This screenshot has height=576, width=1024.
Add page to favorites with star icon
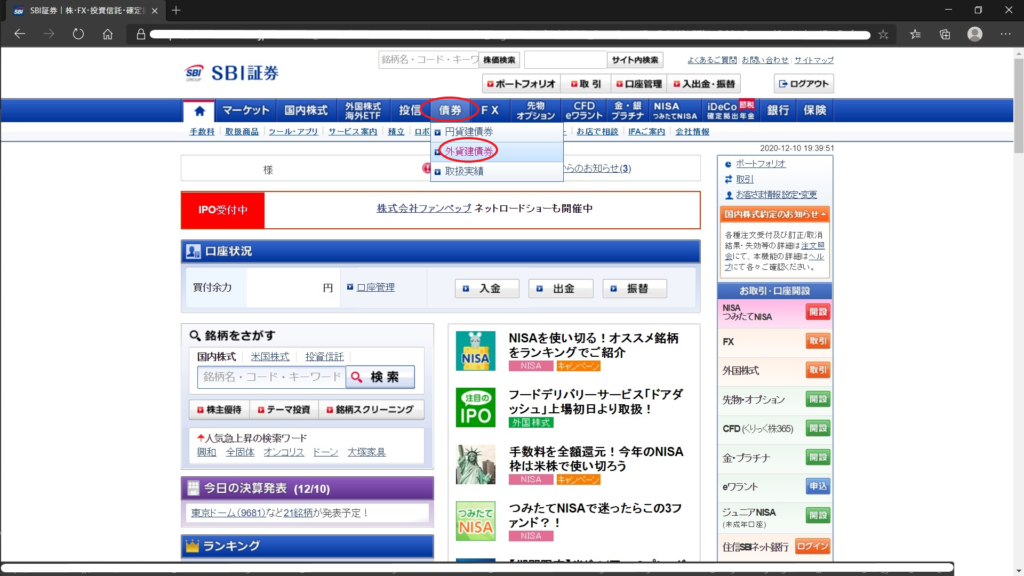[883, 34]
